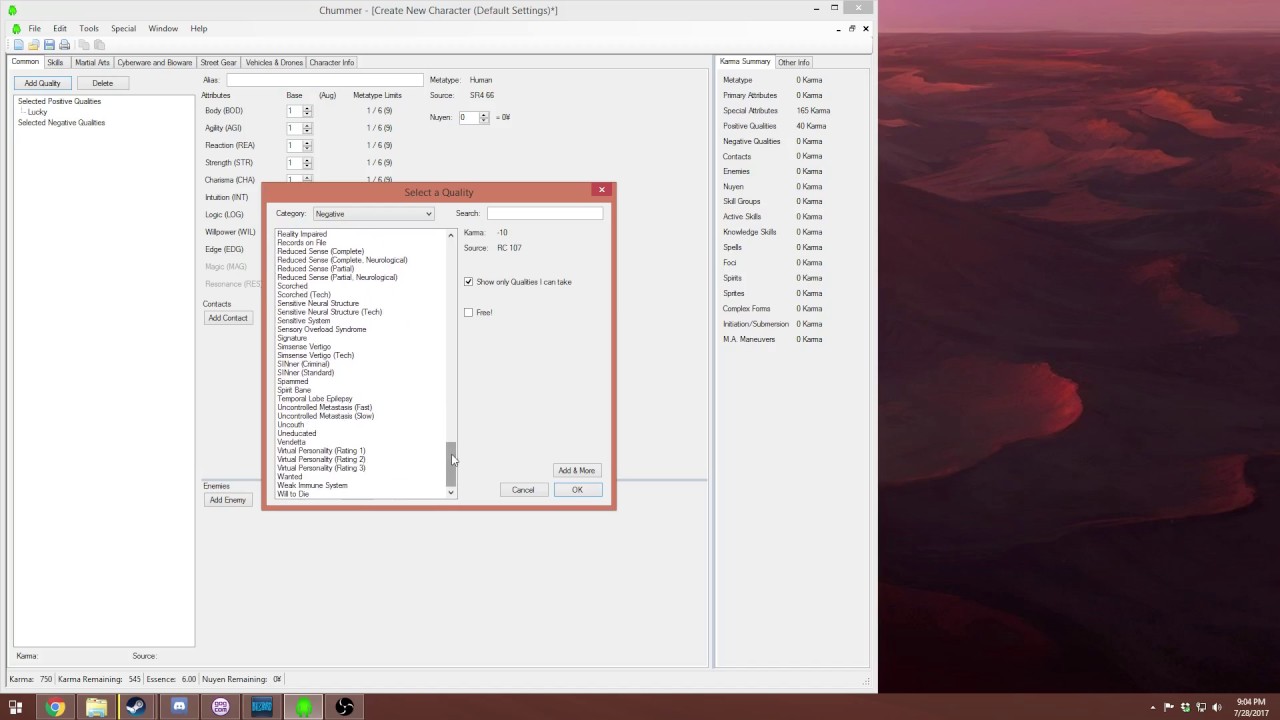Screen dimensions: 1280x720
Task: Increase the Agility (AGI) base value
Action: 307,125
